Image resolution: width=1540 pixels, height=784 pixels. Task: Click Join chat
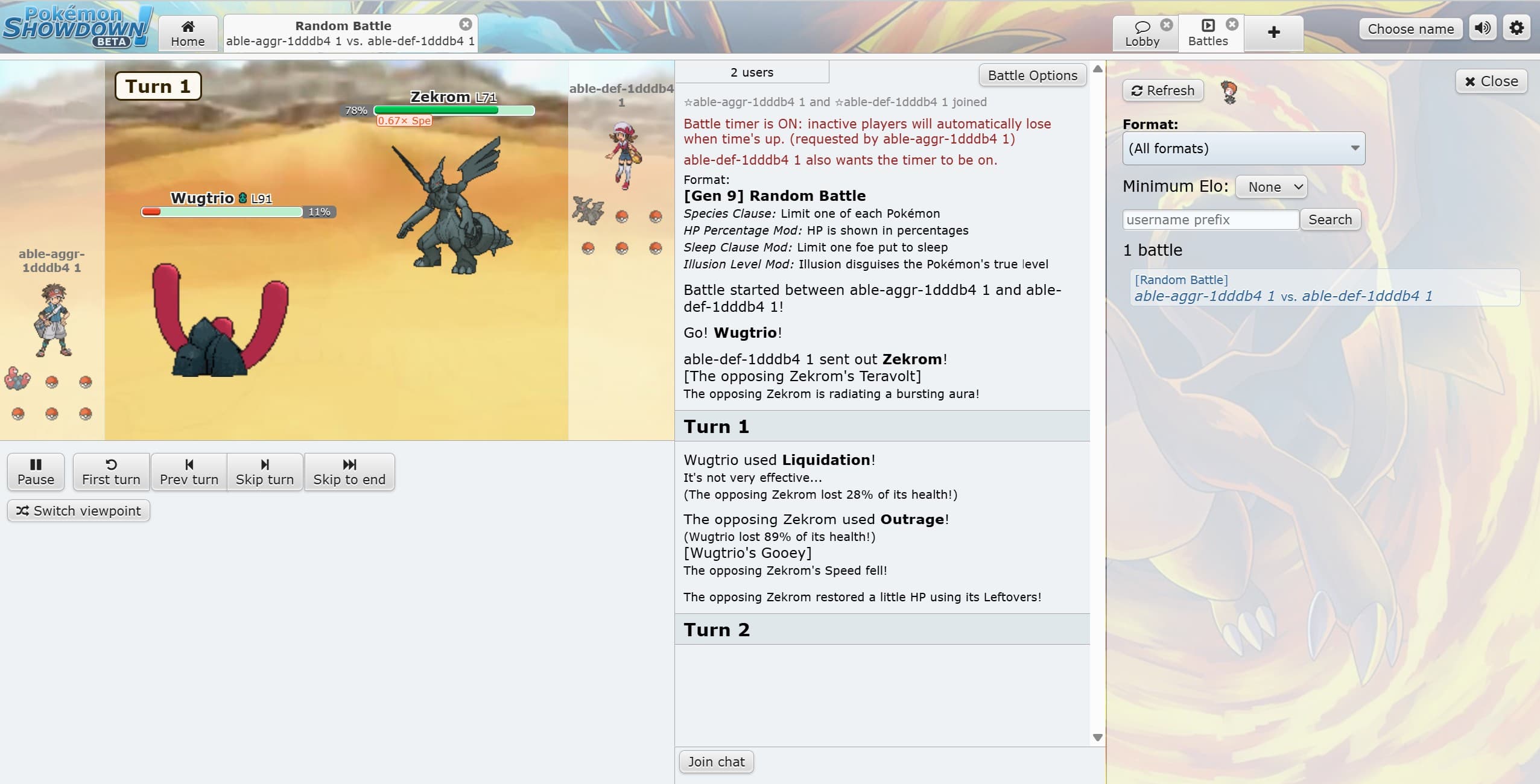click(x=717, y=762)
